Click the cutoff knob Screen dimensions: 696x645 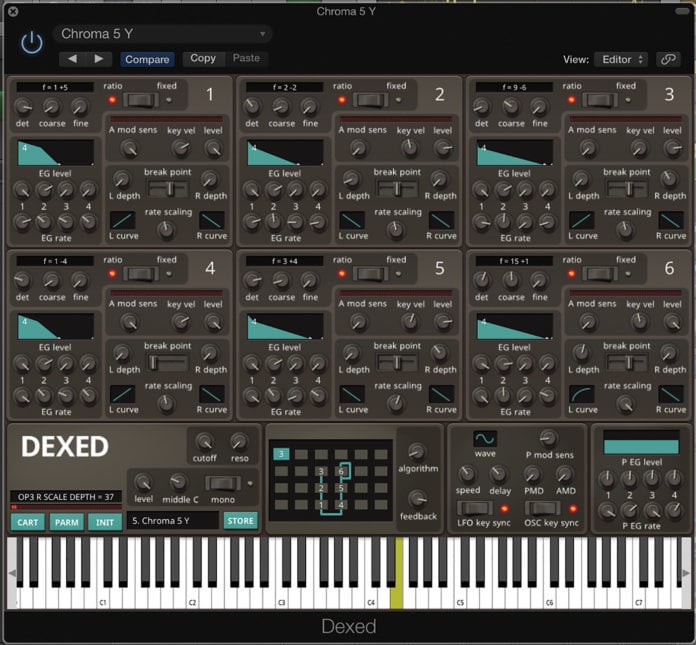pos(205,441)
